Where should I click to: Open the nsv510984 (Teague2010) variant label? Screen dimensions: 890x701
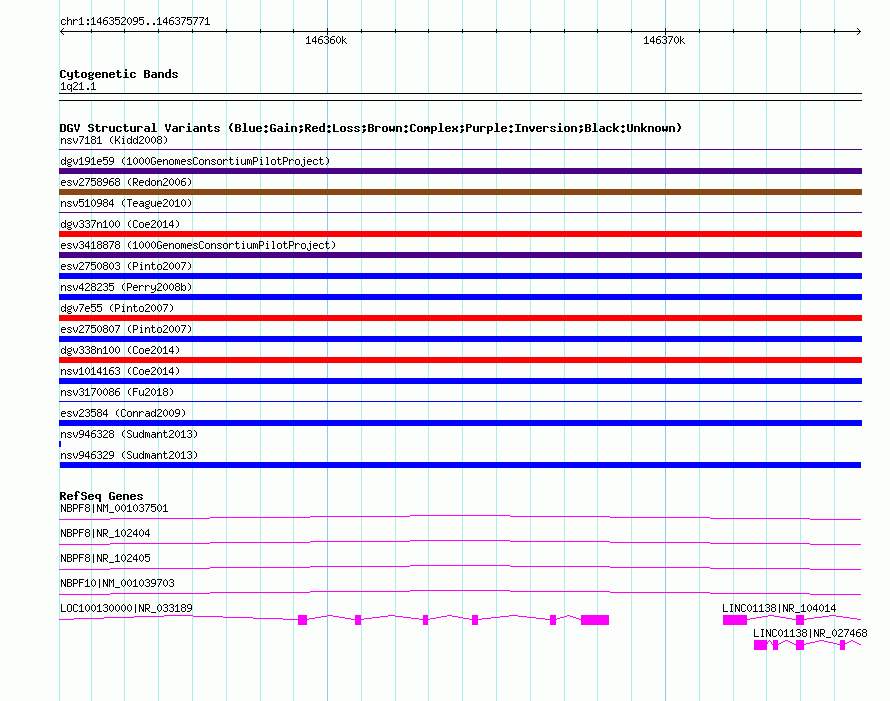pyautogui.click(x=126, y=203)
